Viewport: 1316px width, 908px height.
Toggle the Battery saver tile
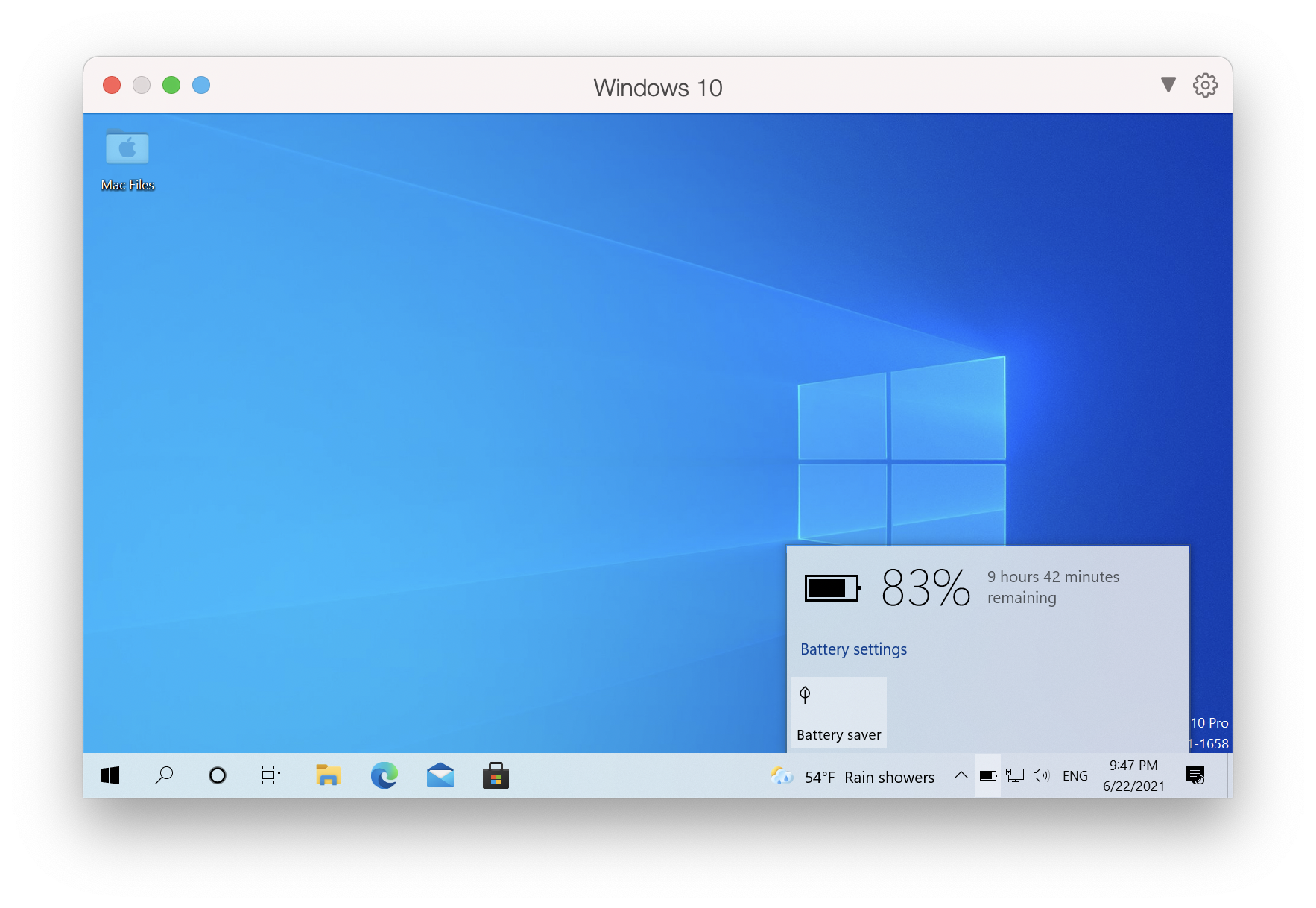[x=839, y=713]
